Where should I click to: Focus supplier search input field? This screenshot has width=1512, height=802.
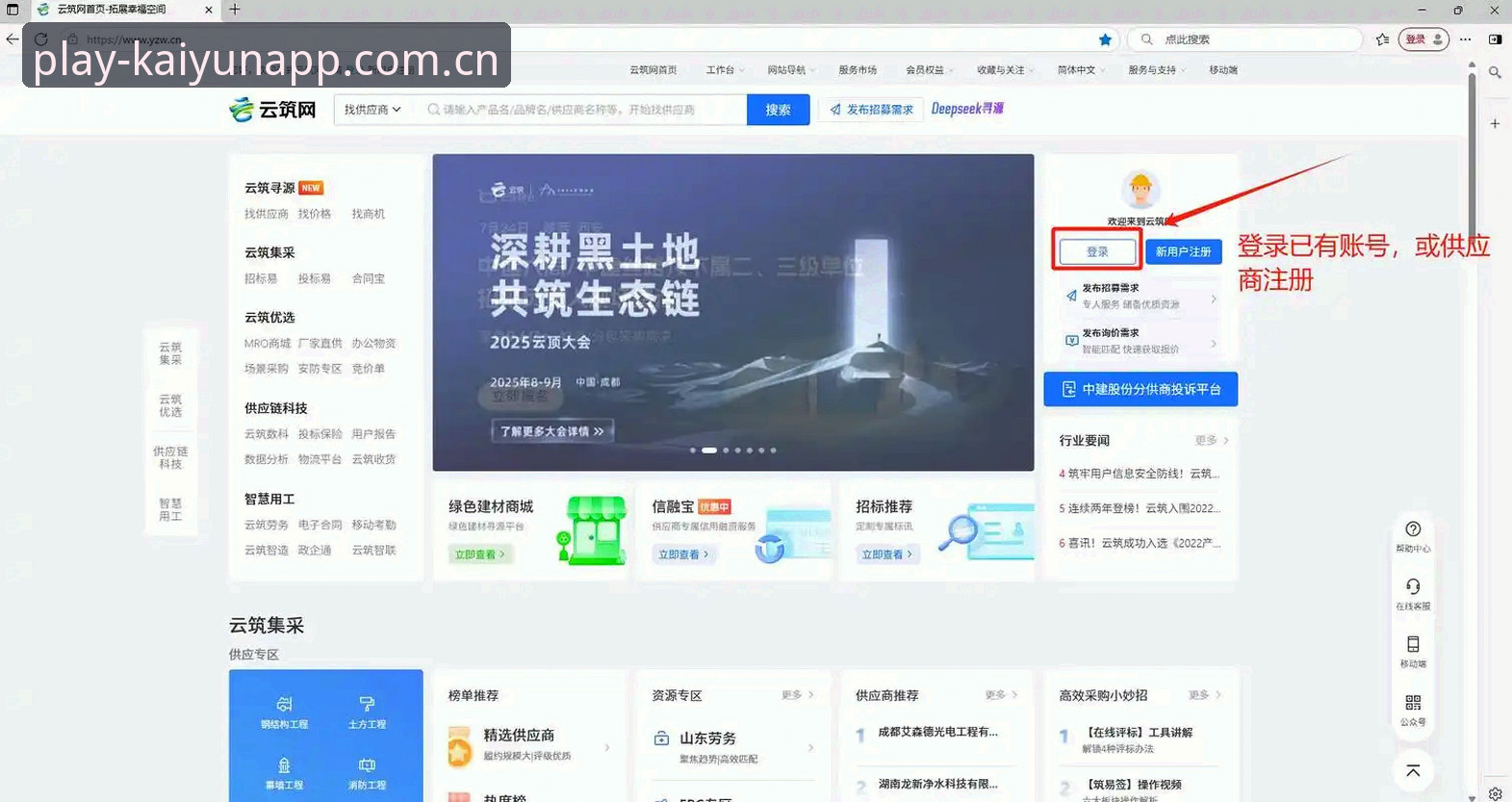click(x=582, y=110)
